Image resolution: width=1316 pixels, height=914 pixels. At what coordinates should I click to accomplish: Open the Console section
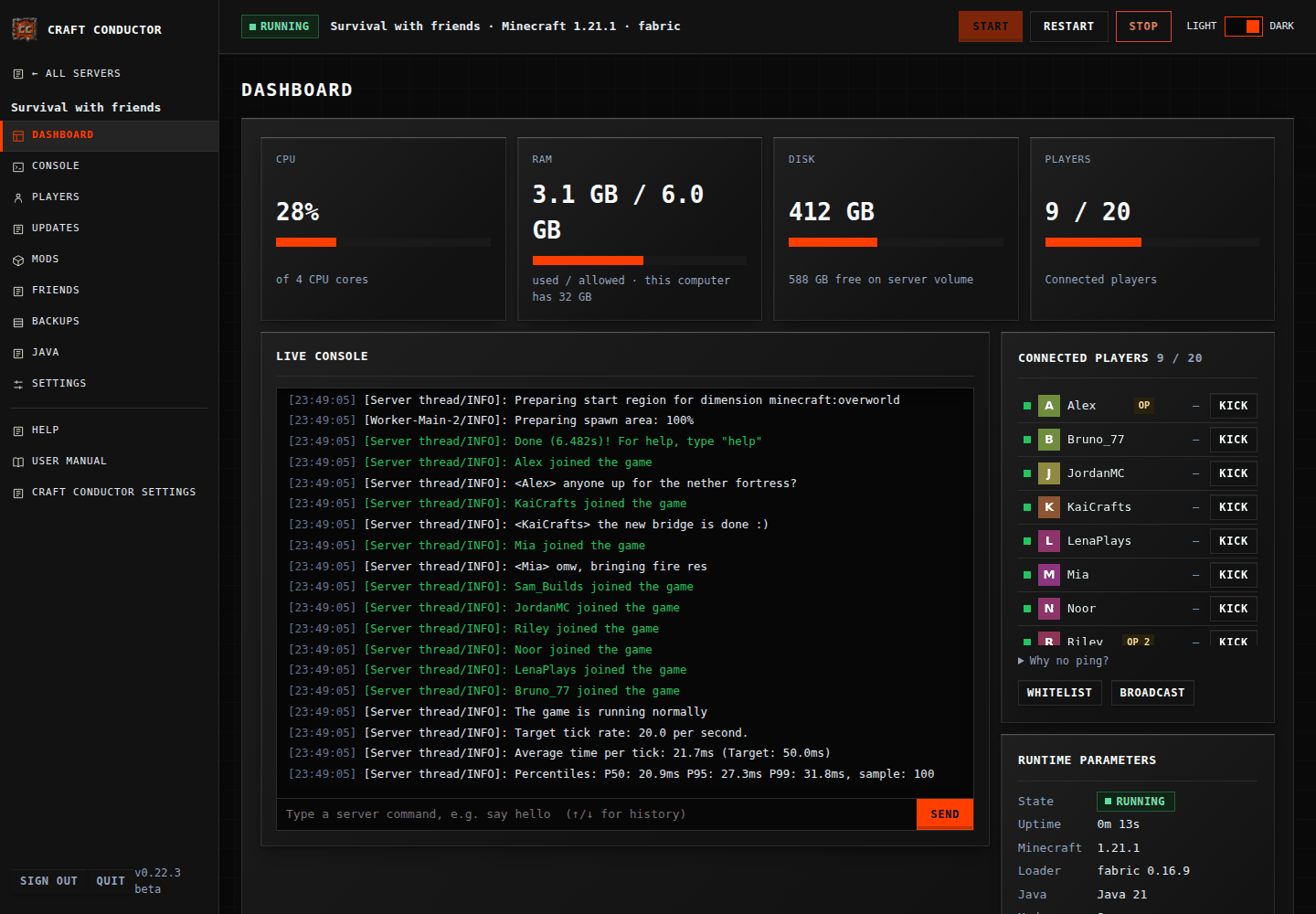point(110,166)
